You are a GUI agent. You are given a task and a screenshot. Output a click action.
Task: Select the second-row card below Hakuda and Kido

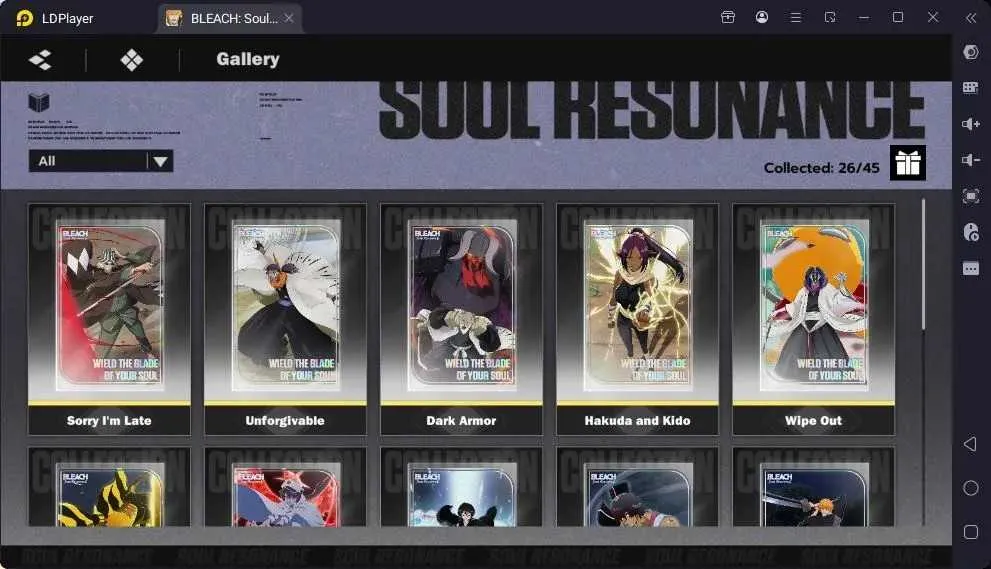(637, 487)
